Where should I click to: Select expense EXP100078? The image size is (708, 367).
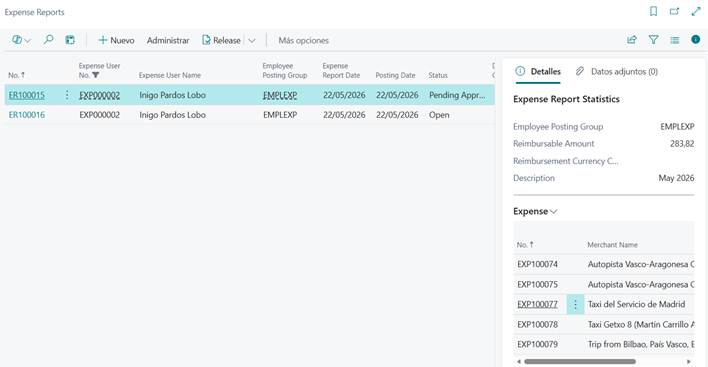pyautogui.click(x=537, y=324)
